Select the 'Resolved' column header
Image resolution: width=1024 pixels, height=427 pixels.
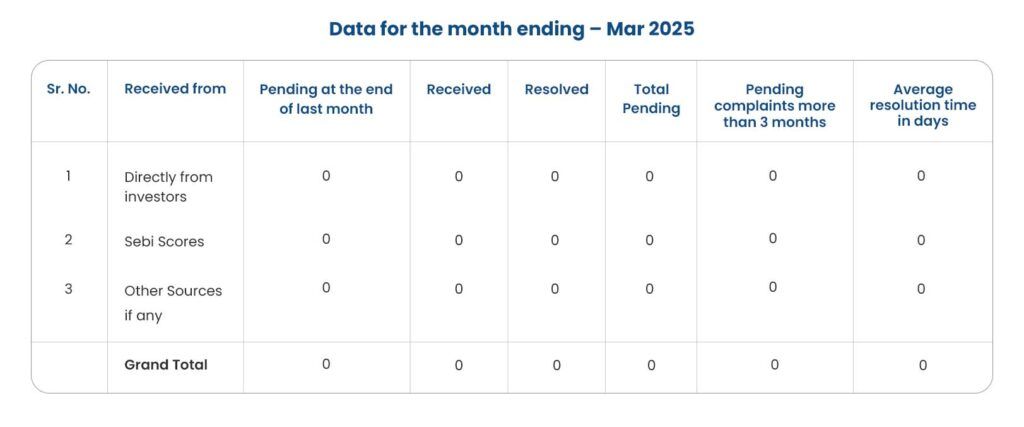[x=556, y=89]
